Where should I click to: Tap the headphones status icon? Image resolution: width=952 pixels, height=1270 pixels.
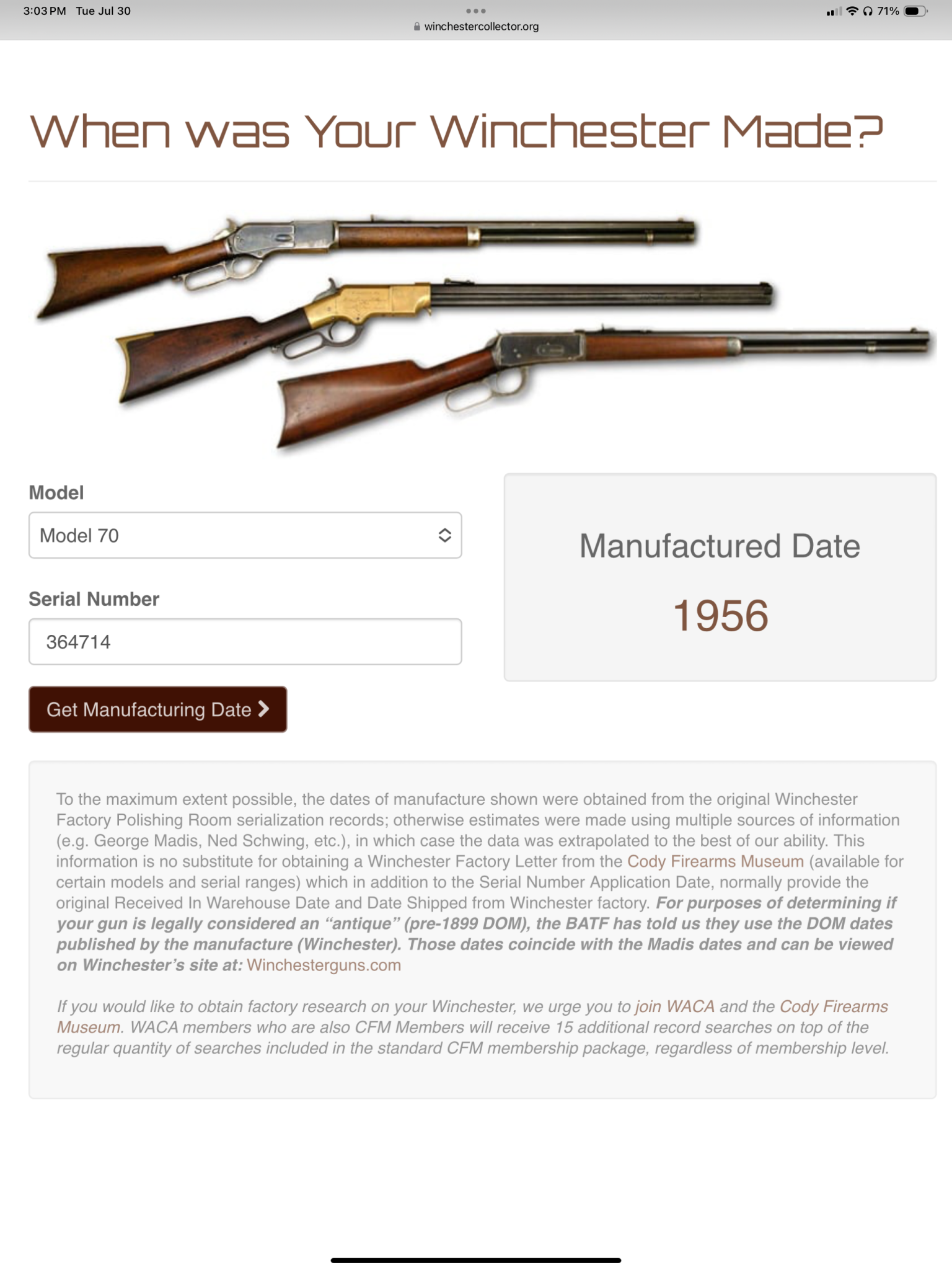pyautogui.click(x=868, y=11)
